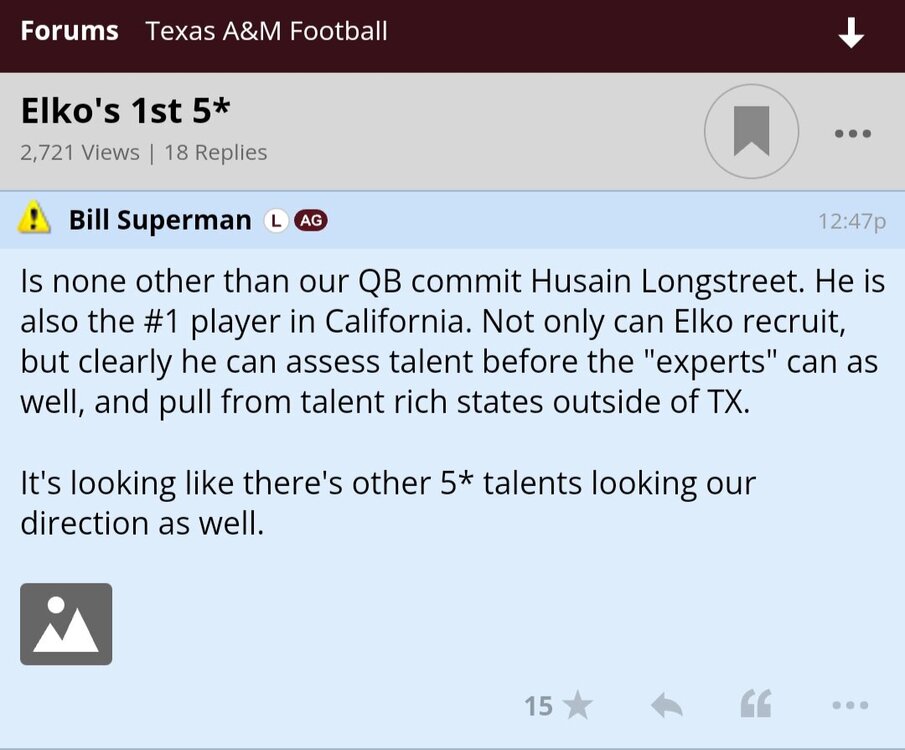Reply to the post with the arrow icon
Image resolution: width=905 pixels, height=750 pixels.
(x=667, y=707)
